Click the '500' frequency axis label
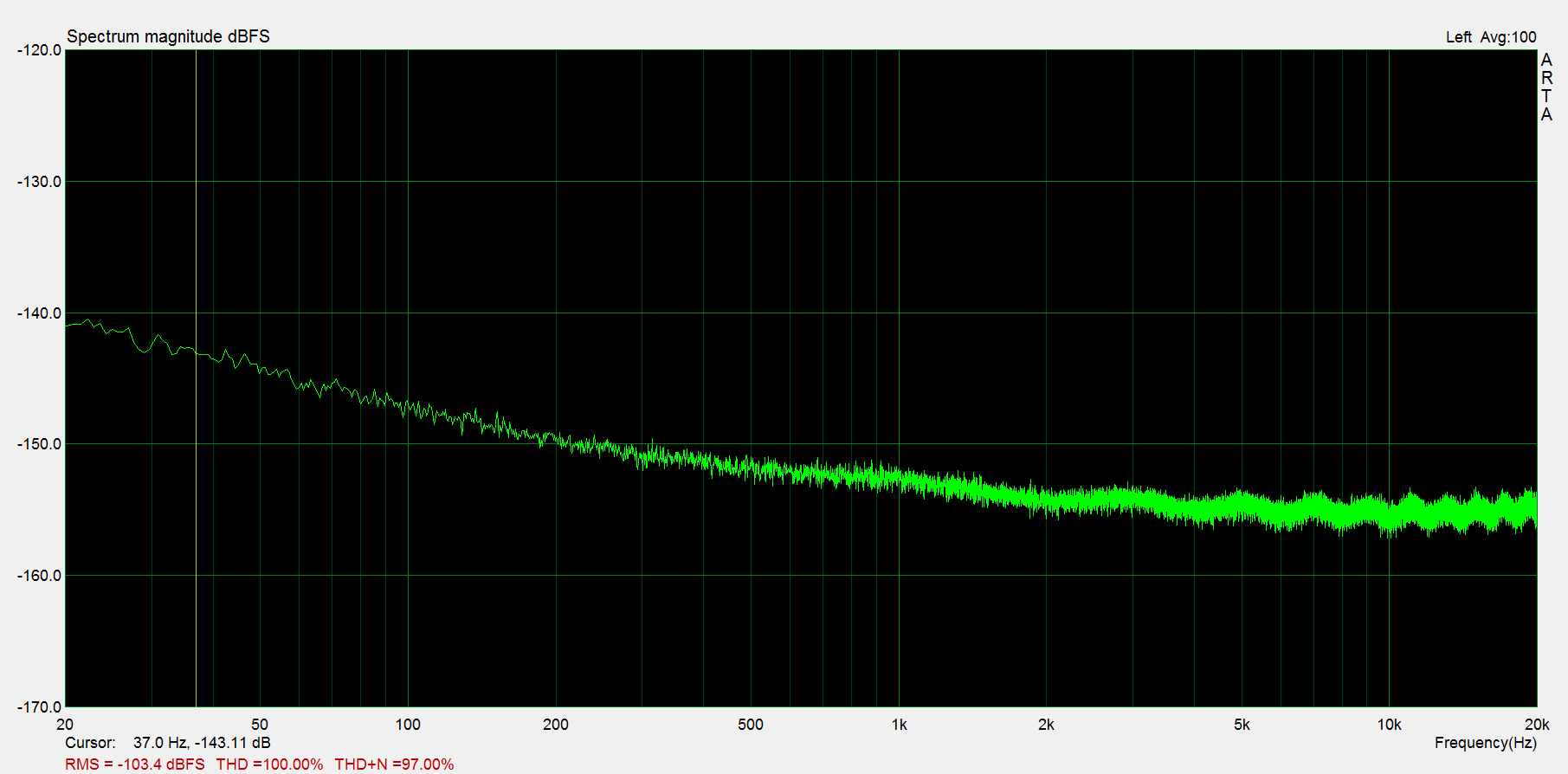This screenshot has width=1568, height=774. (x=751, y=725)
